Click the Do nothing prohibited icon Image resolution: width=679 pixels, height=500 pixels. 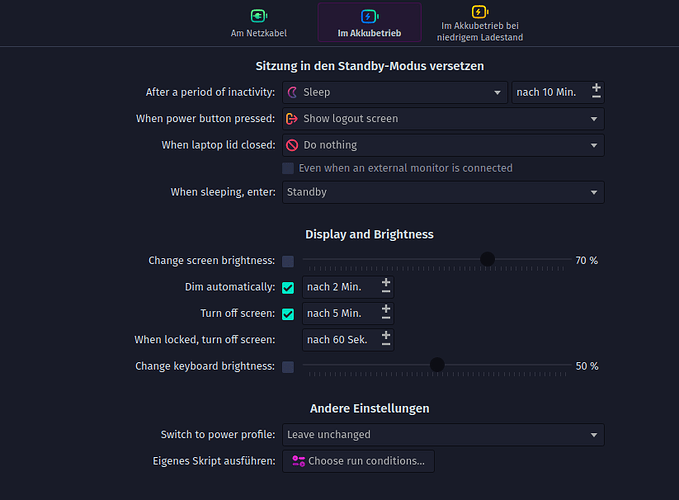[x=293, y=145]
